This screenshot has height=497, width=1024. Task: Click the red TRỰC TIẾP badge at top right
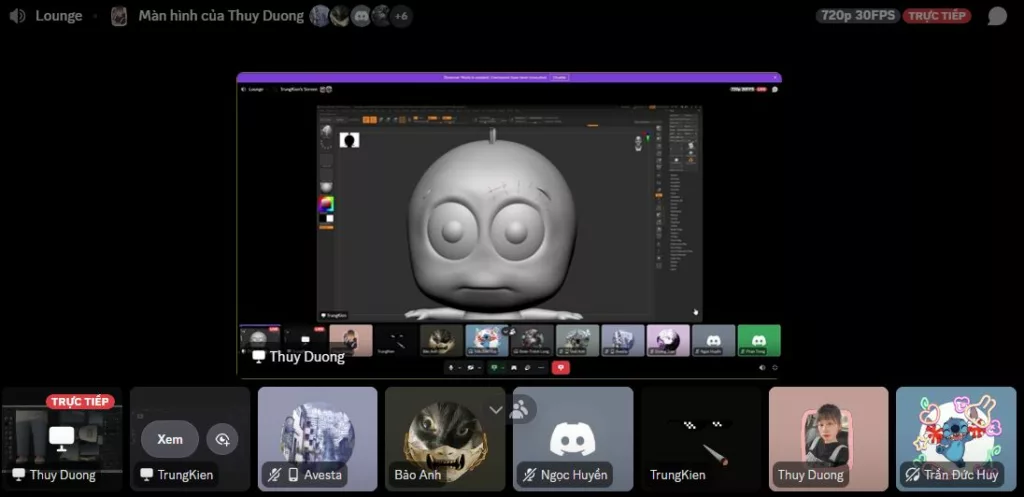point(936,16)
